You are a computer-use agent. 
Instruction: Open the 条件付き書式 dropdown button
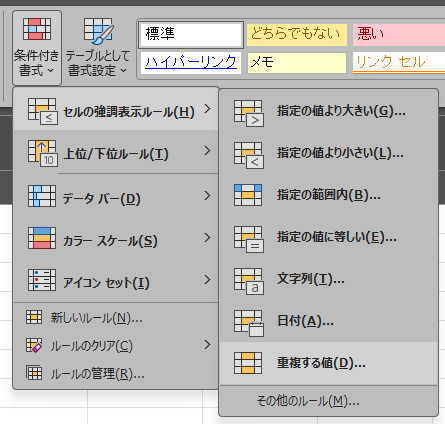(37, 48)
